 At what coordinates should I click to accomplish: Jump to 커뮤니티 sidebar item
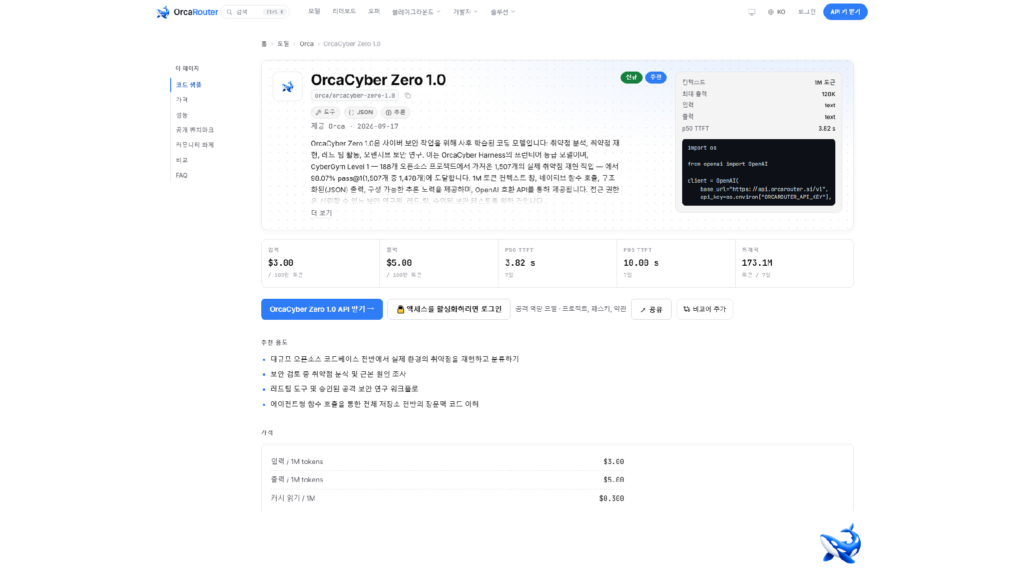coord(195,145)
